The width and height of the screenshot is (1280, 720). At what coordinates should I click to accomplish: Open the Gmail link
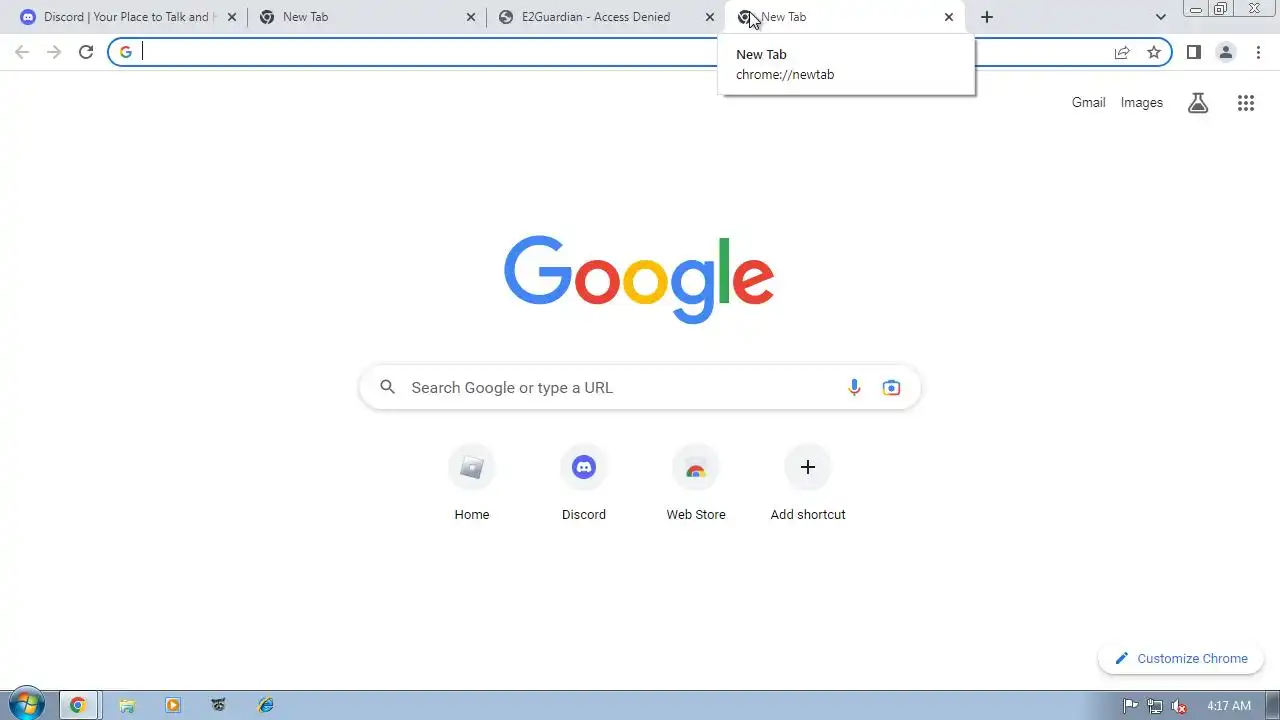click(1088, 102)
